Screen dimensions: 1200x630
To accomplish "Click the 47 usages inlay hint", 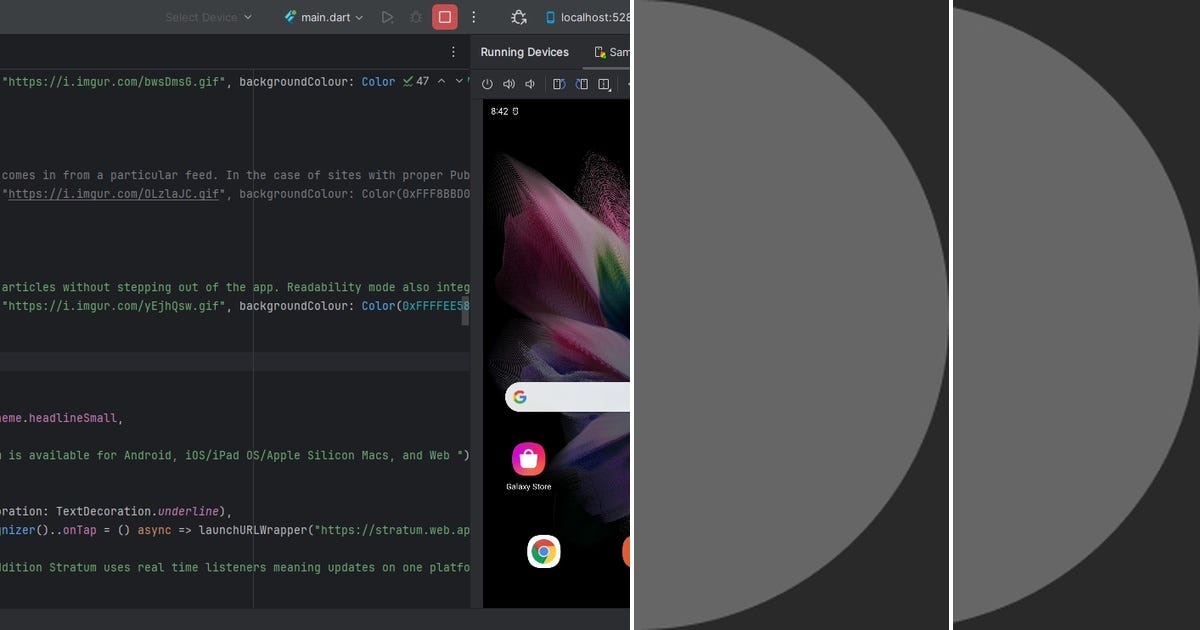I will (x=424, y=81).
